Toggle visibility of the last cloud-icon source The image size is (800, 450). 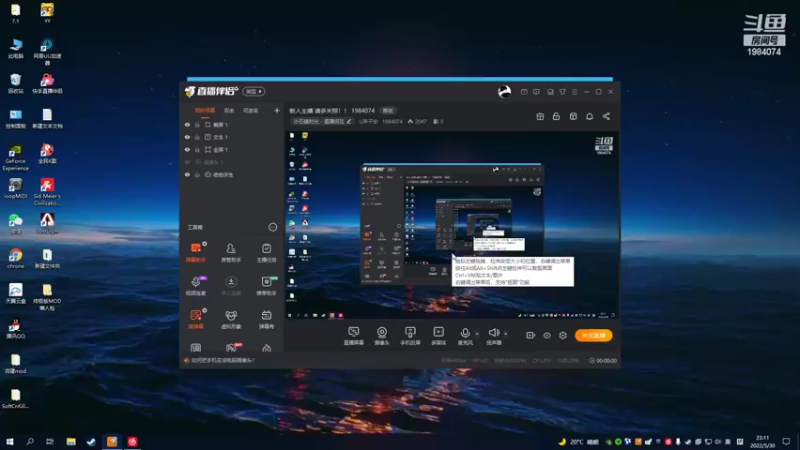tap(187, 174)
